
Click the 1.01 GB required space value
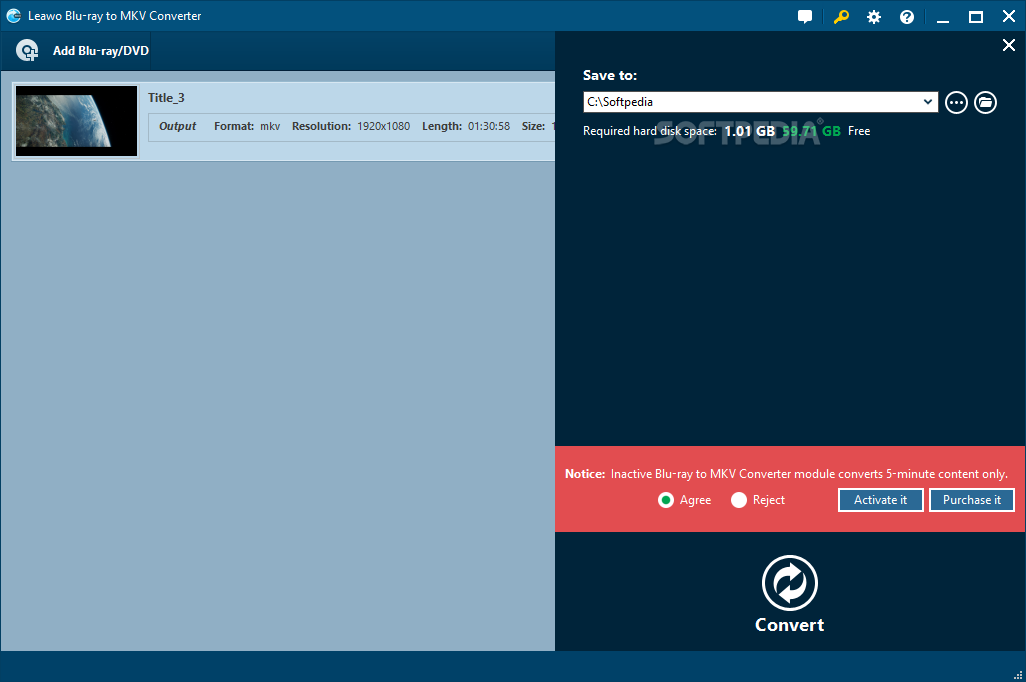(749, 131)
